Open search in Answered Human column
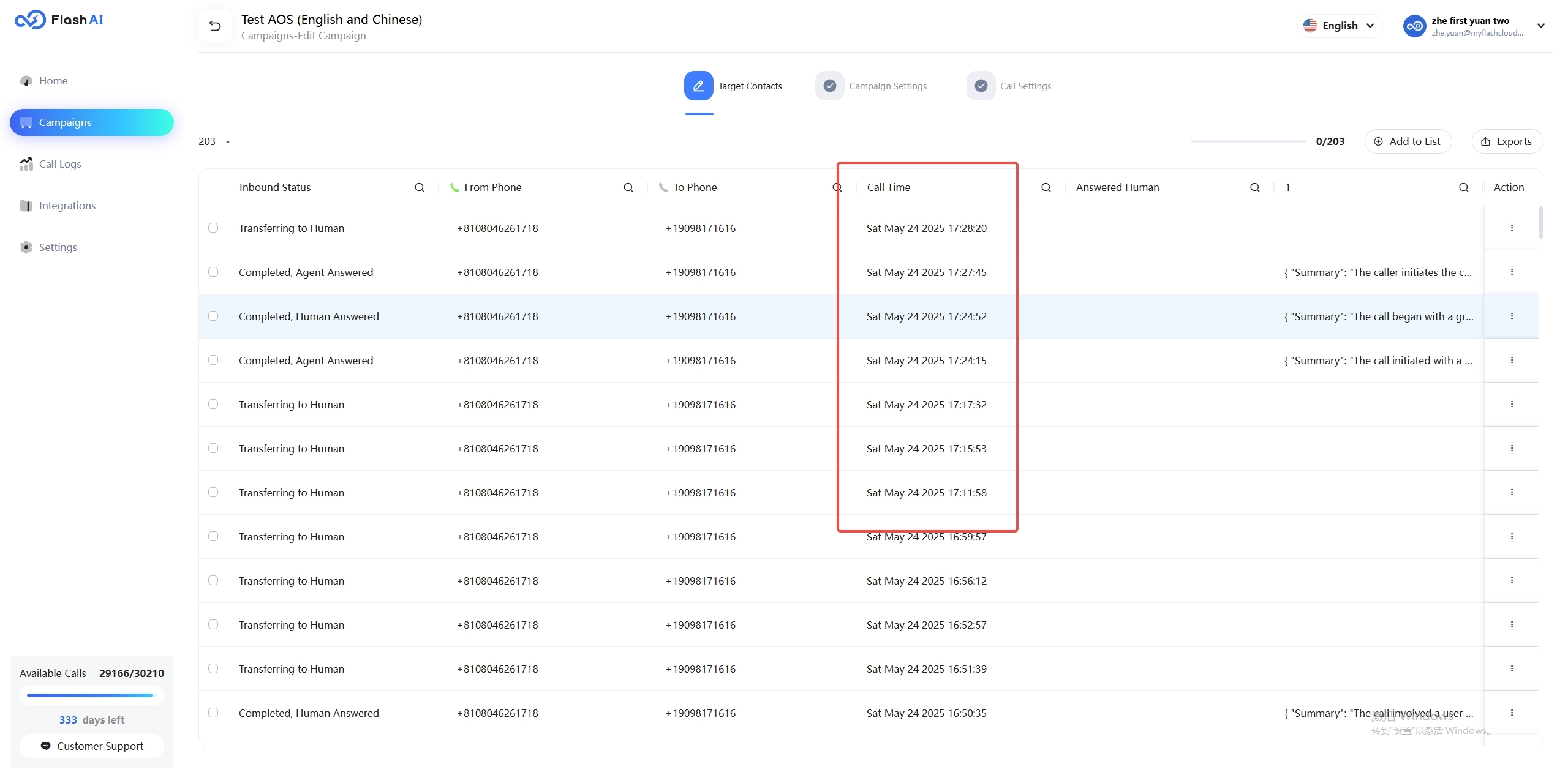Screen dimensions: 1568x778 pos(1255,187)
